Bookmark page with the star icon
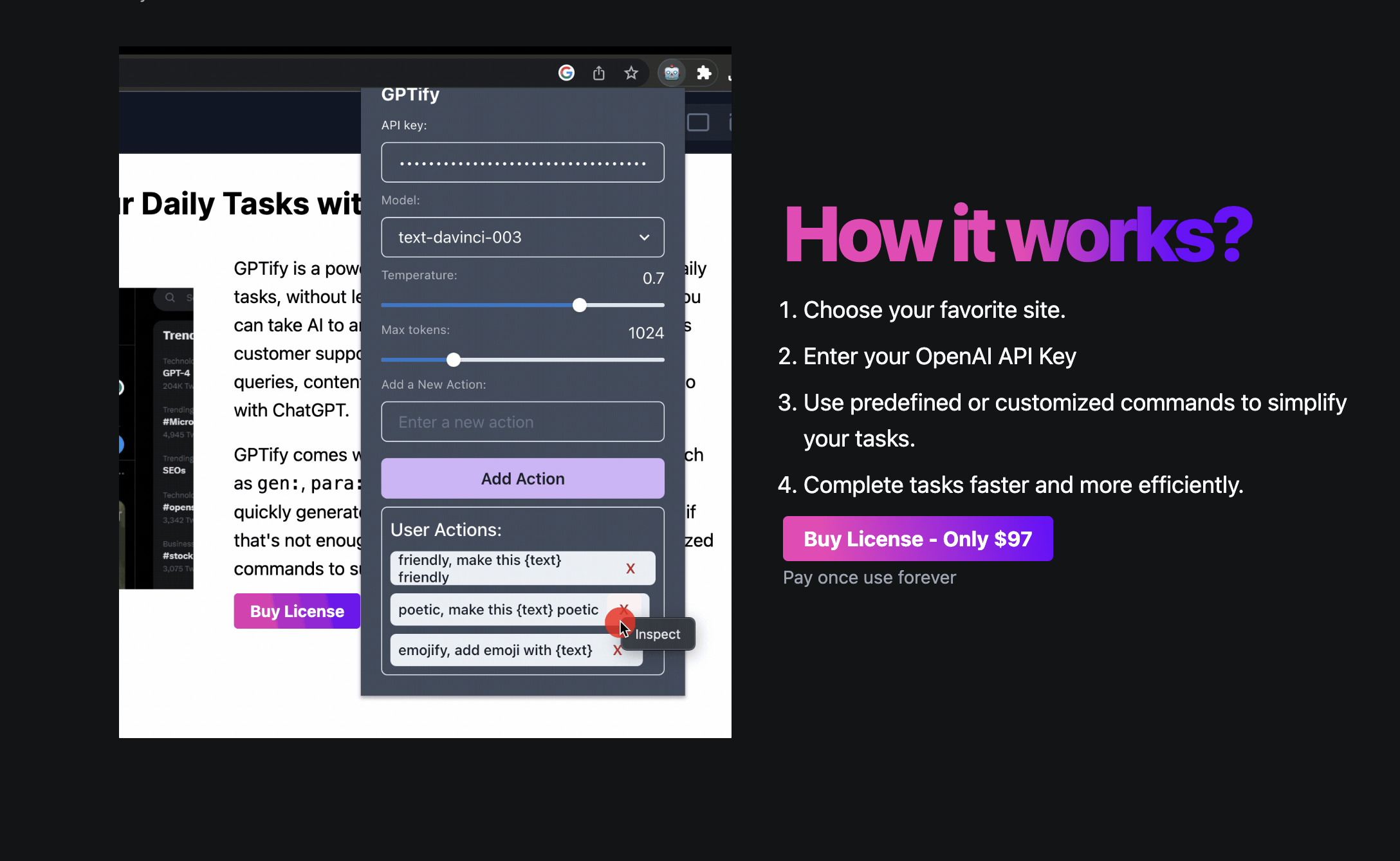 click(x=631, y=73)
